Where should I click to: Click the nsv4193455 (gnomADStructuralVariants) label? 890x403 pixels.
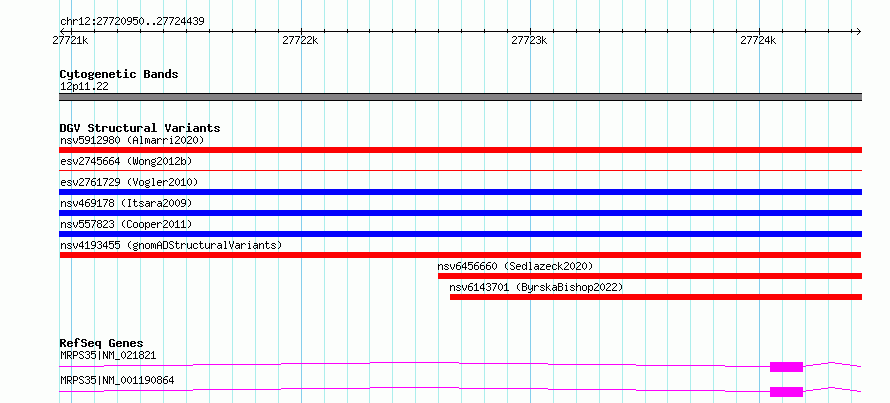(x=171, y=245)
